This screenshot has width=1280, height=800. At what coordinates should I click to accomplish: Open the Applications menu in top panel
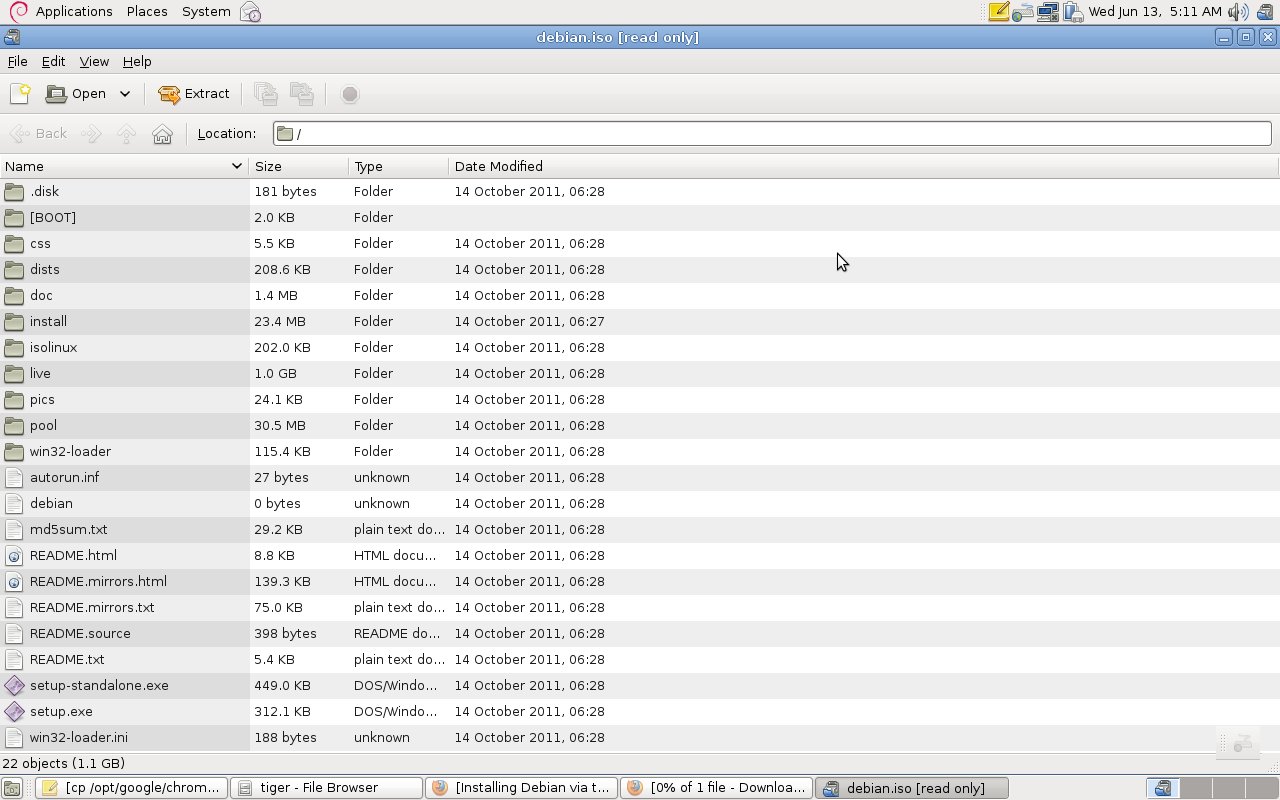pyautogui.click(x=73, y=12)
